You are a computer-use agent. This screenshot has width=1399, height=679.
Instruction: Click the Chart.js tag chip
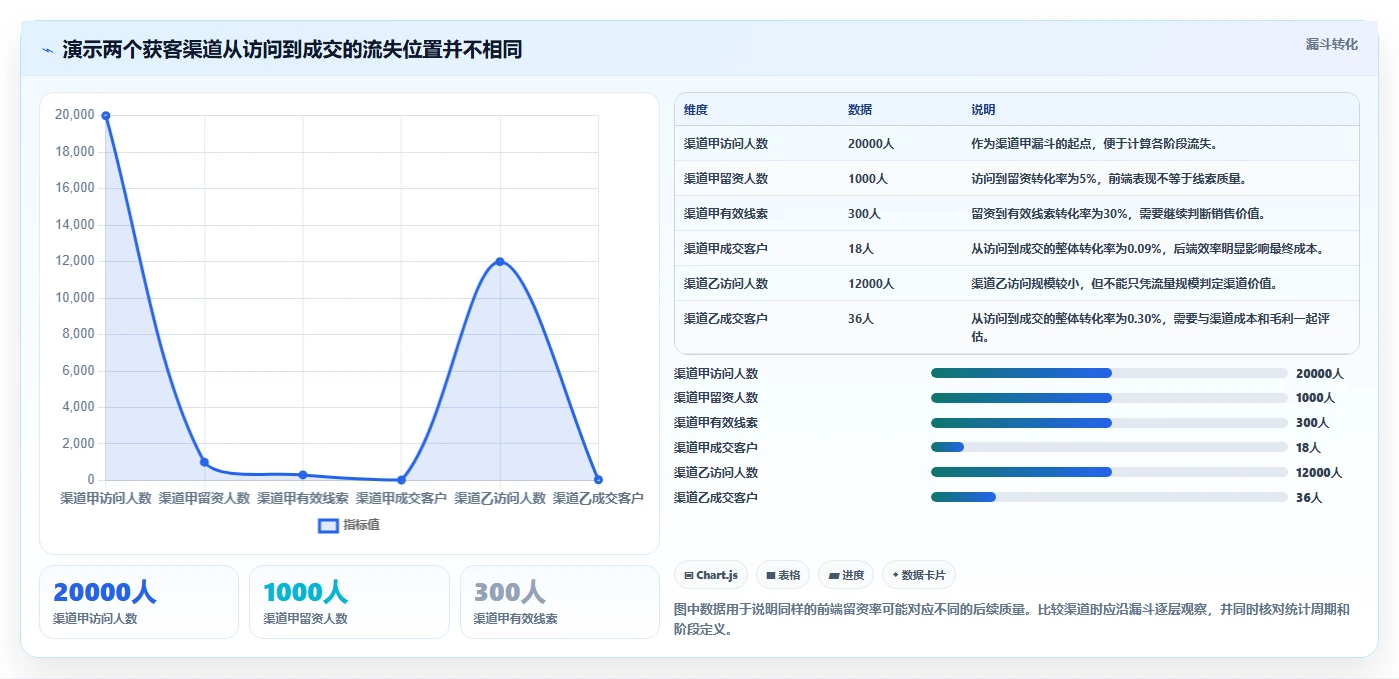(711, 575)
